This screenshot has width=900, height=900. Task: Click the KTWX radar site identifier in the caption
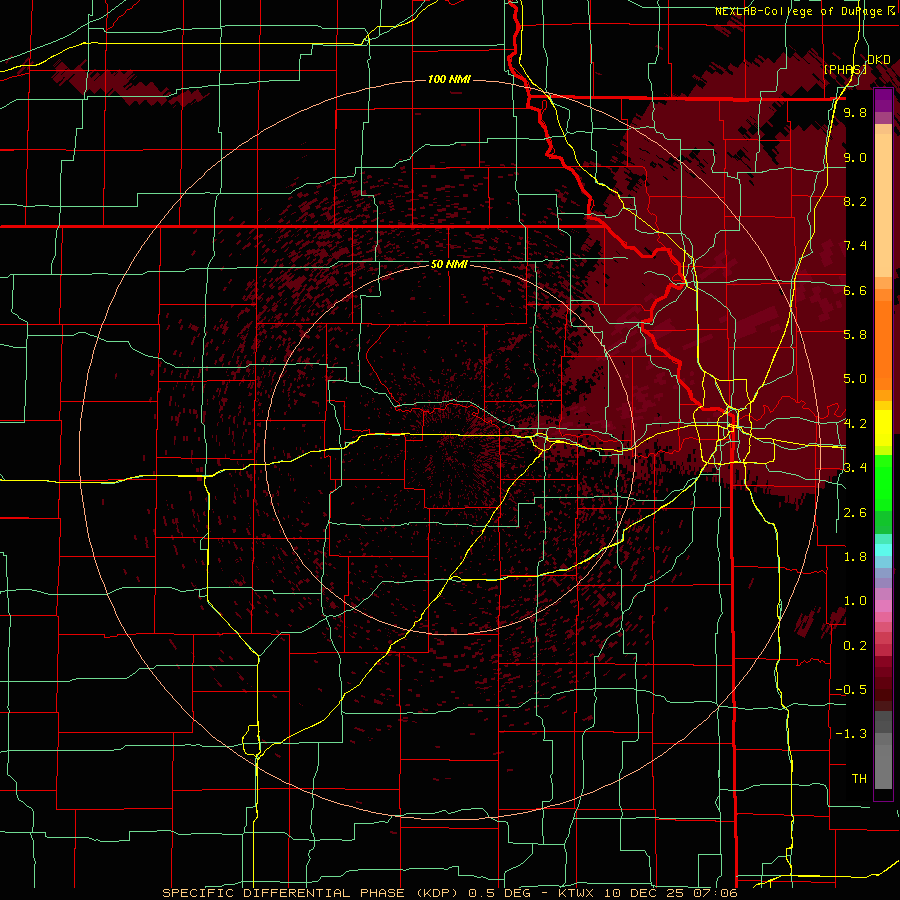click(577, 893)
